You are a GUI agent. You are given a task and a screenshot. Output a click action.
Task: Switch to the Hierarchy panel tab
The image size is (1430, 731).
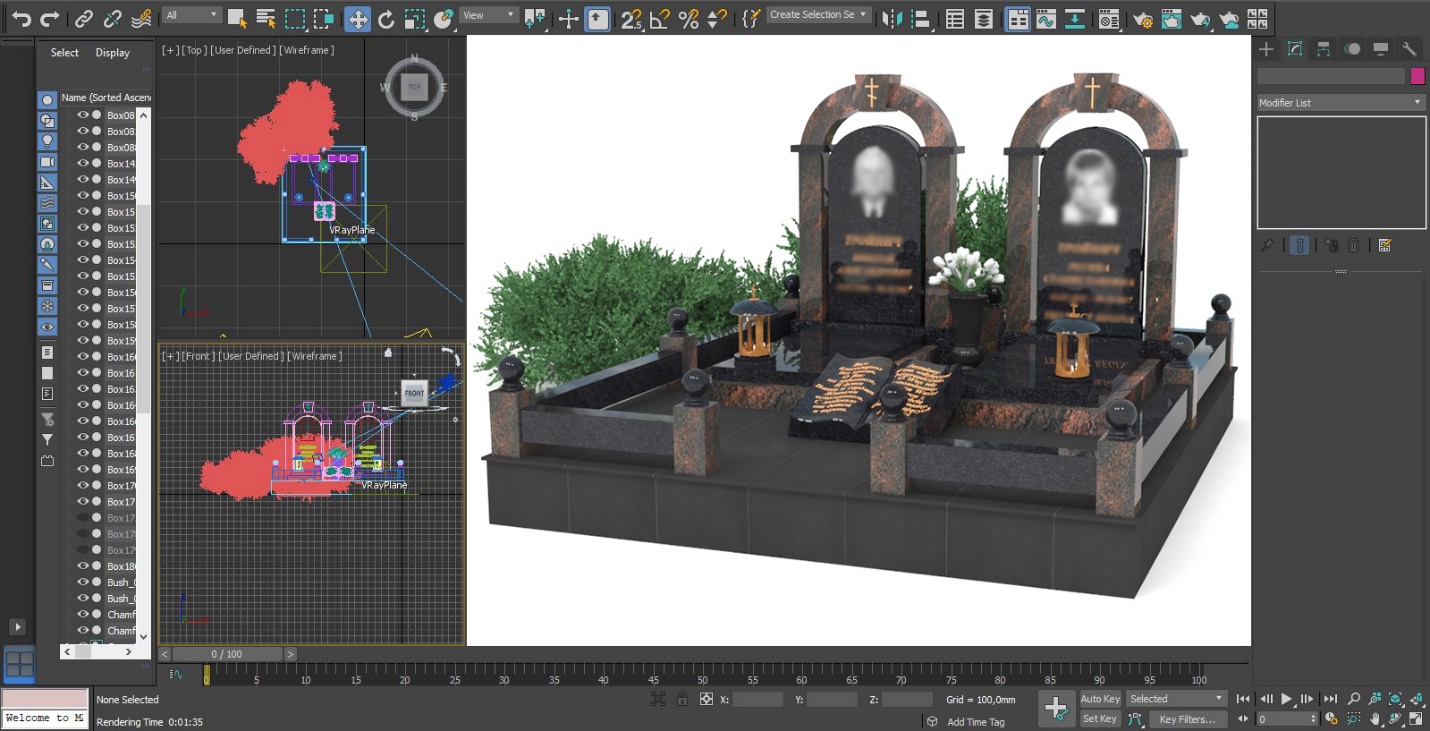(x=1323, y=49)
